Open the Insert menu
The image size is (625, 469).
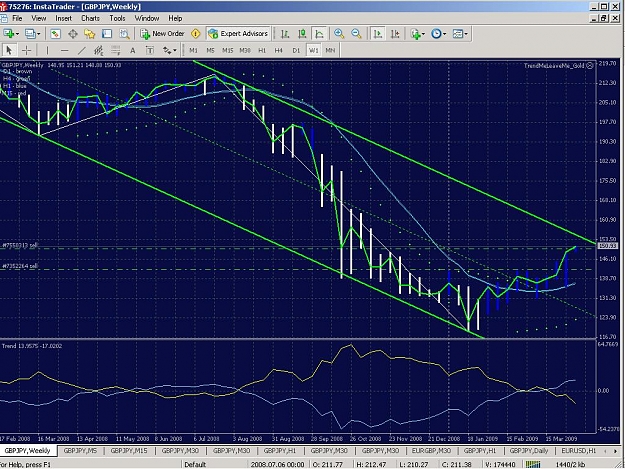tap(63, 18)
